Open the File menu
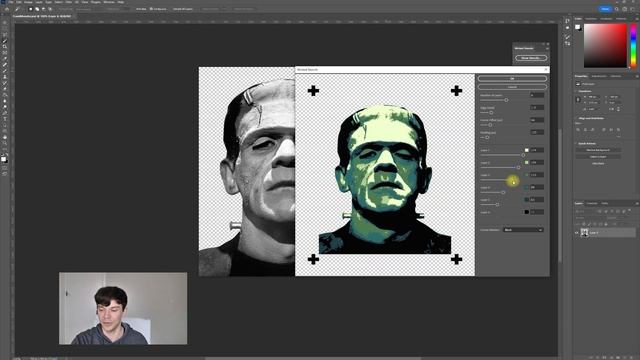The width and height of the screenshot is (640, 360). coord(11,2)
